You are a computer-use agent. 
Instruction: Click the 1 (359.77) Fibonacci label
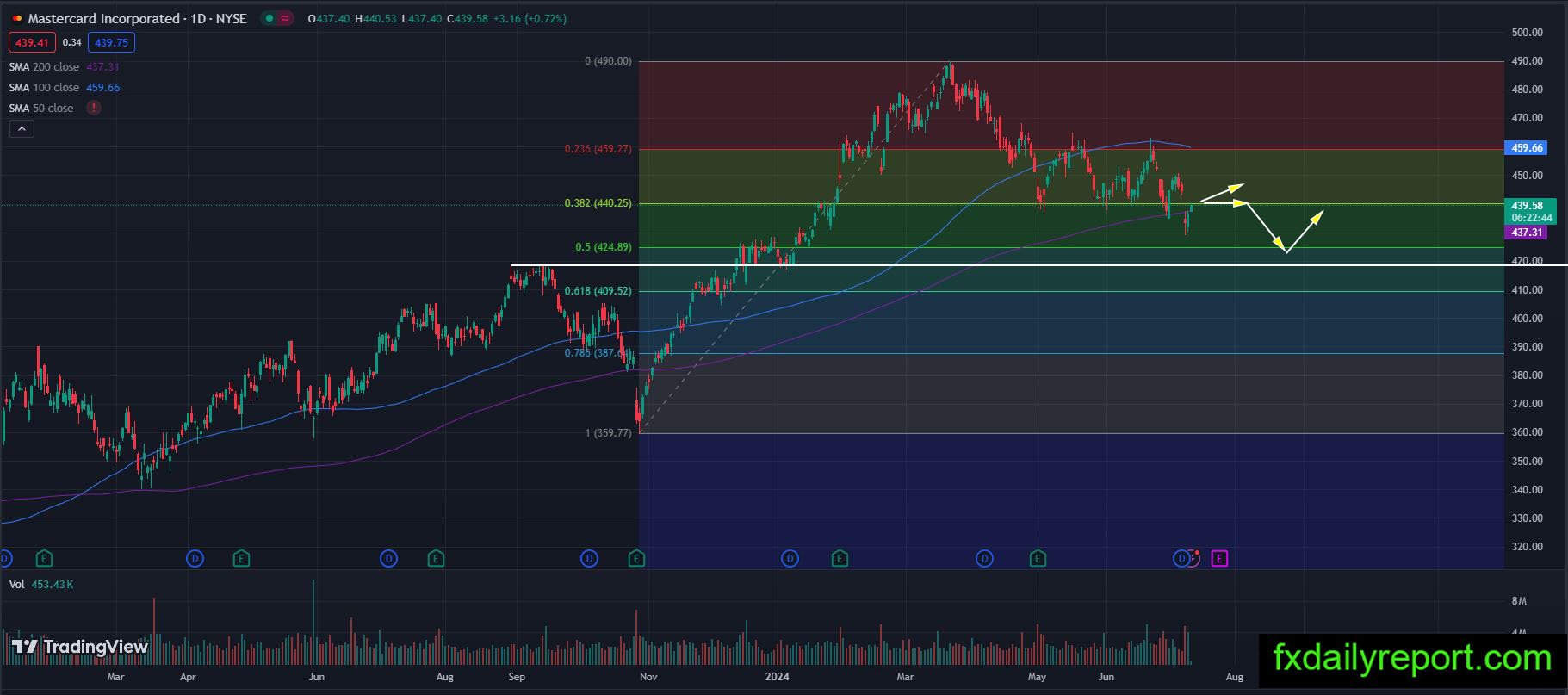[x=608, y=433]
